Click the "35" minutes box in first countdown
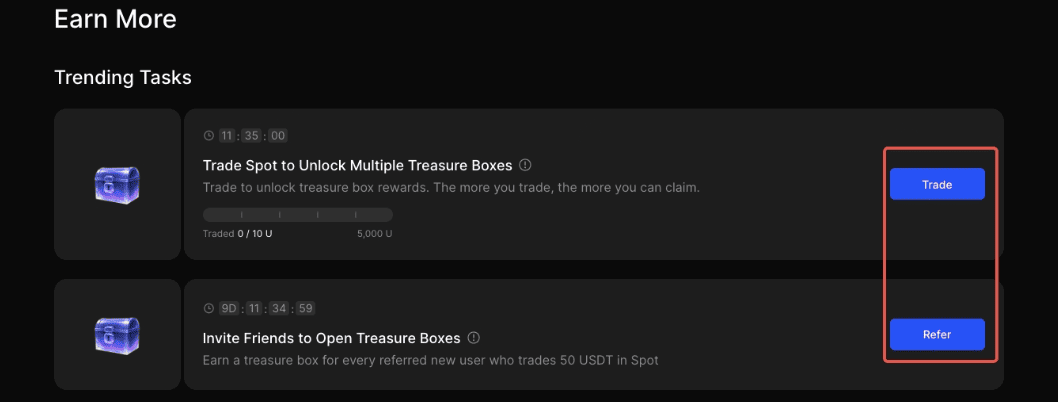Viewport: 1058px width, 402px height. click(x=253, y=136)
